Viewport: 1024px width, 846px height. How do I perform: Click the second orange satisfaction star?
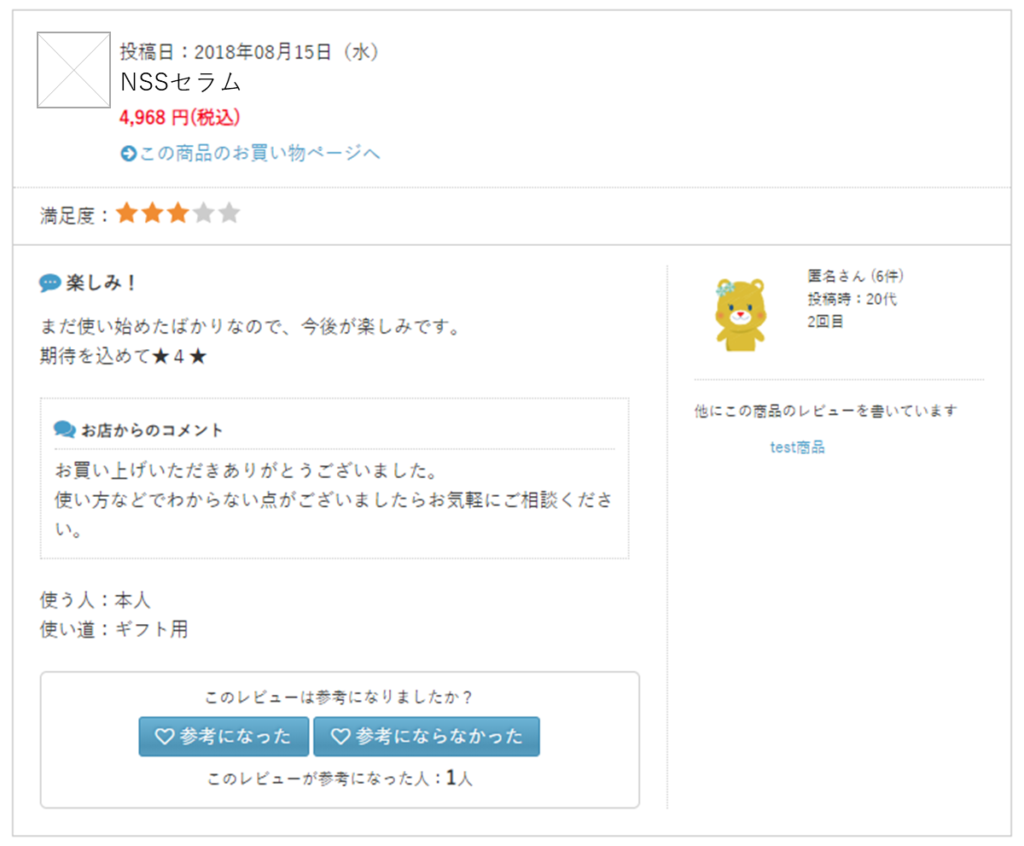tap(152, 213)
